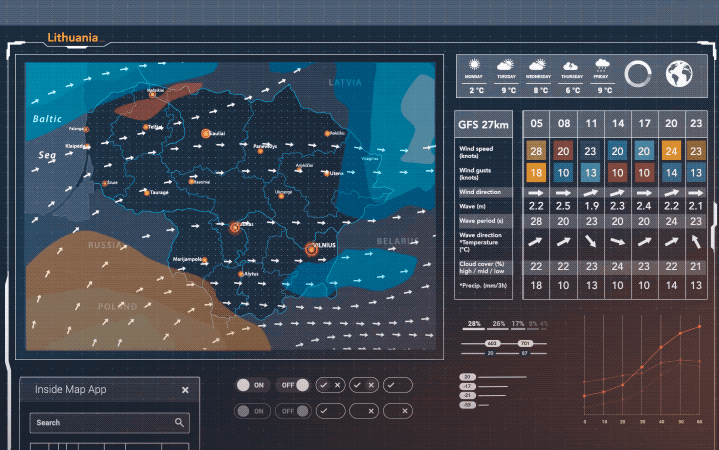Image resolution: width=719 pixels, height=450 pixels.
Task: Click the slider handle labeled 701
Action: (525, 343)
